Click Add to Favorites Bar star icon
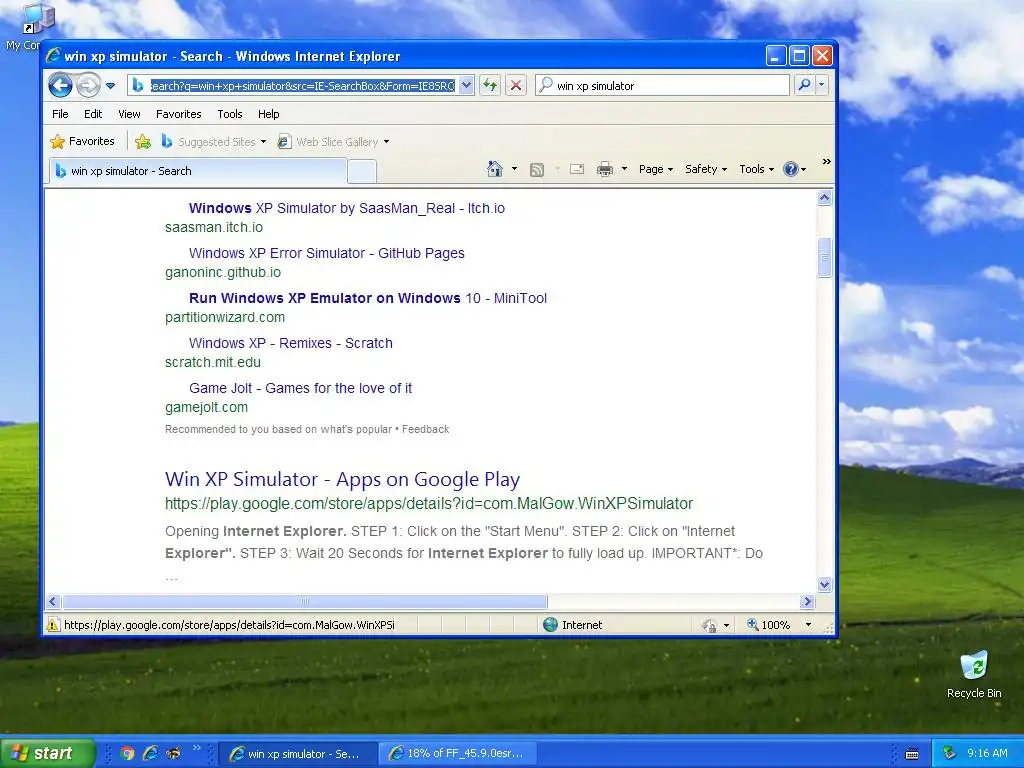The width and height of the screenshot is (1024, 768). click(x=143, y=141)
